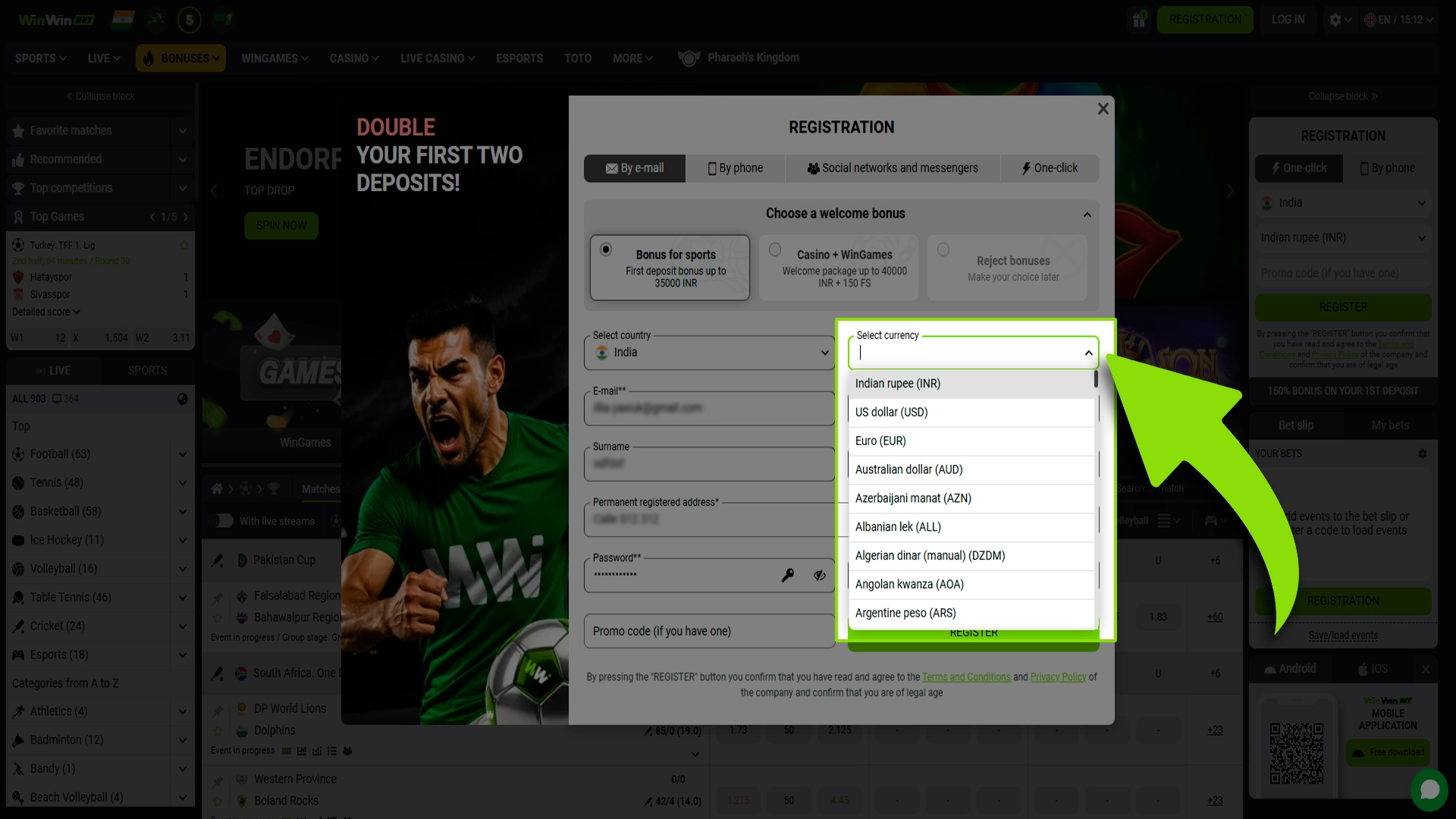Choose US dollar (USD) from currency list

pos(971,413)
